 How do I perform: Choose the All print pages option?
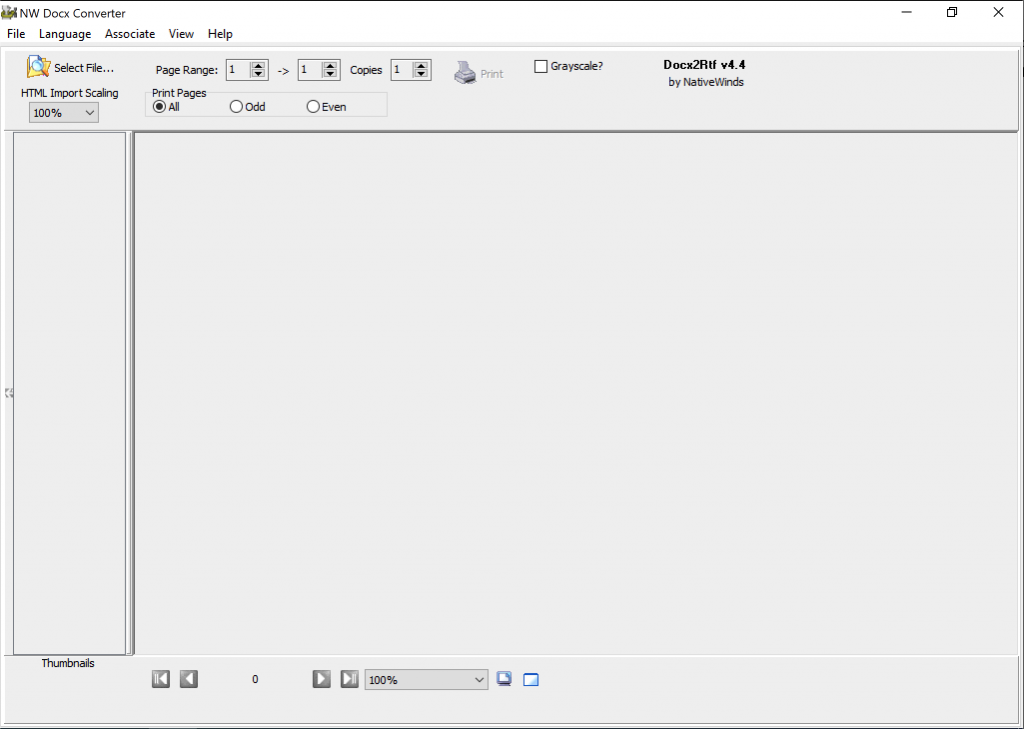pyautogui.click(x=159, y=107)
